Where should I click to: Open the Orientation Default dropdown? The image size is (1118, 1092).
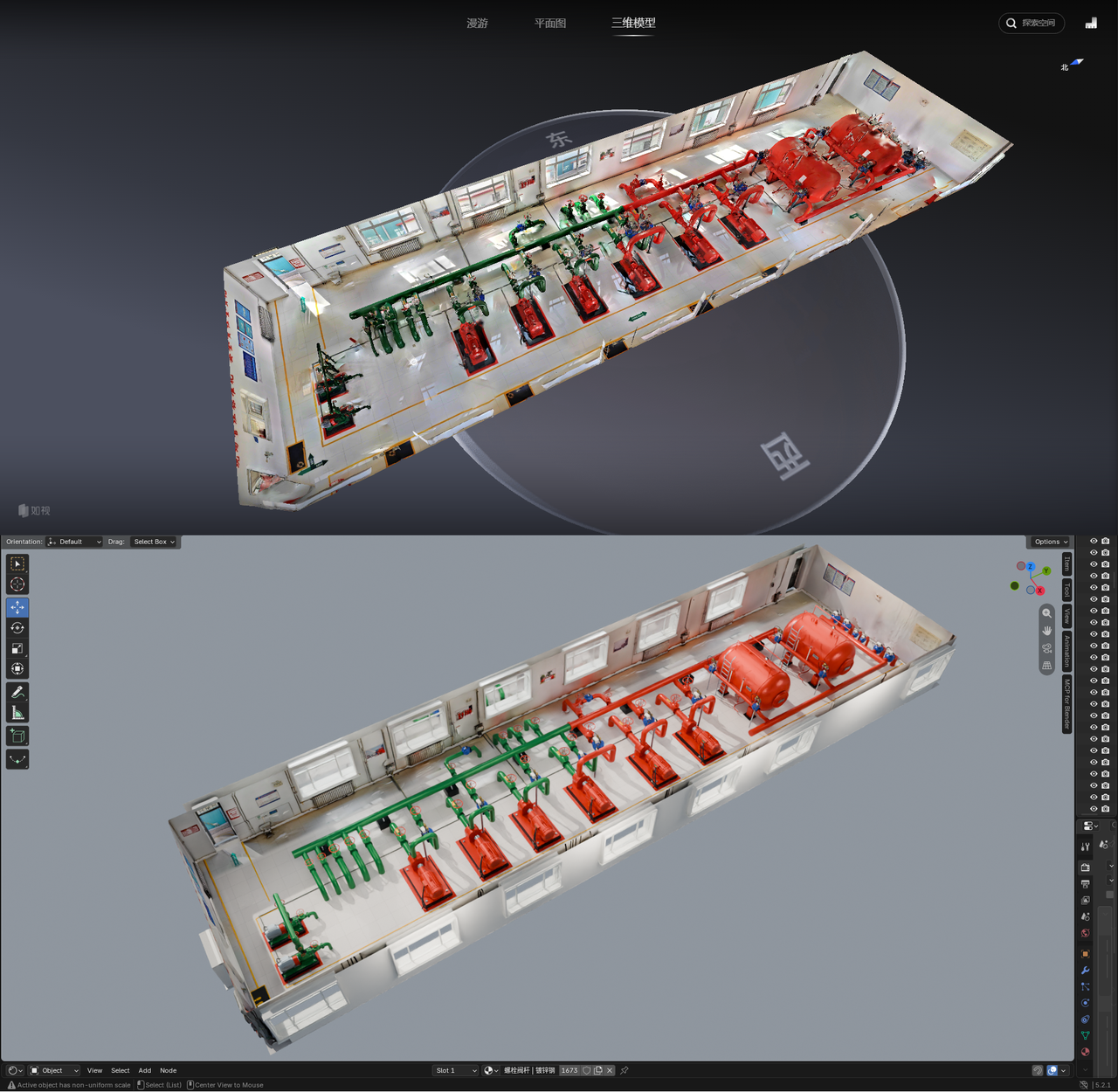(x=74, y=542)
